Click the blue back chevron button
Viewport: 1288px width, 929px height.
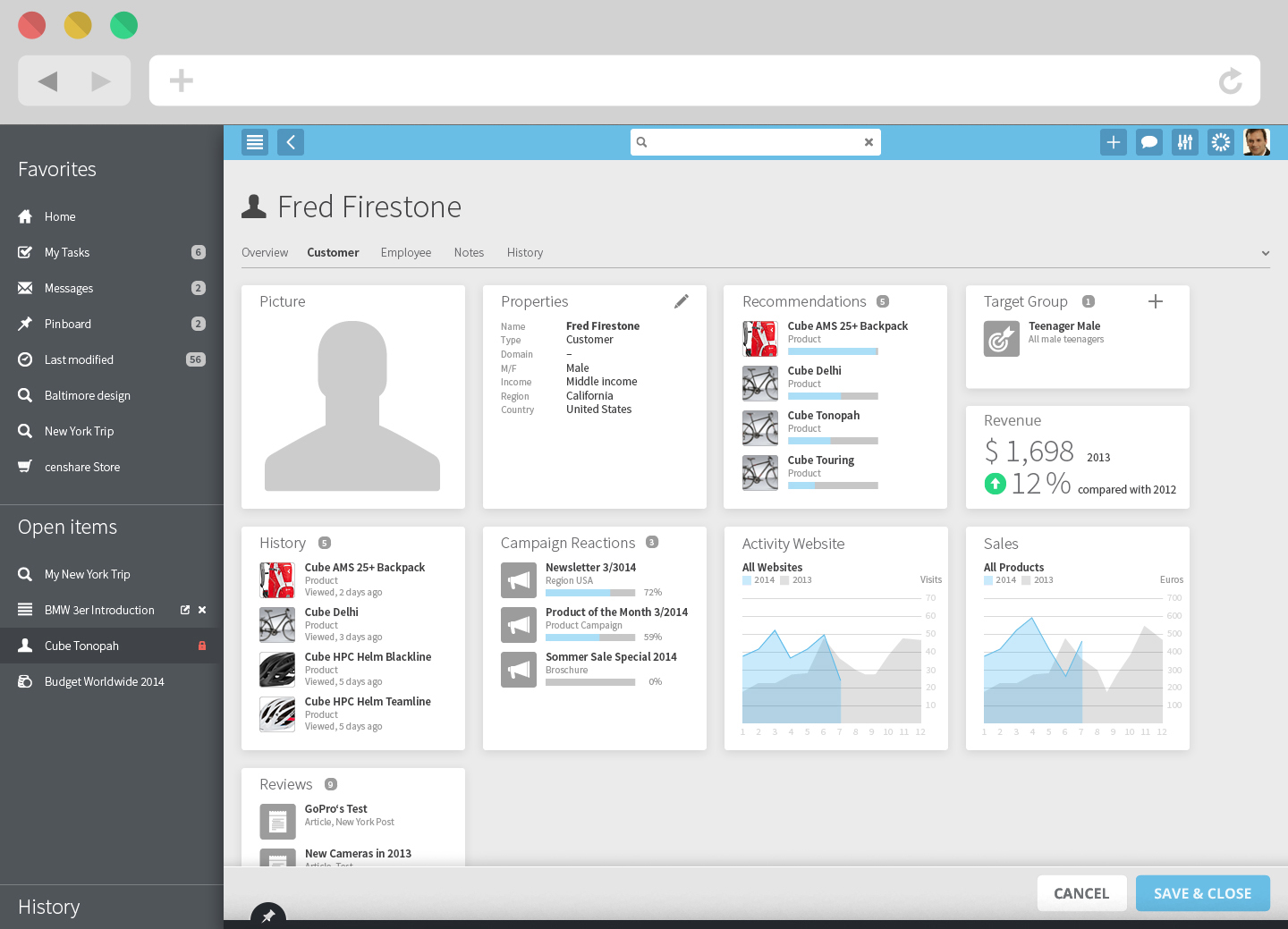tap(291, 142)
